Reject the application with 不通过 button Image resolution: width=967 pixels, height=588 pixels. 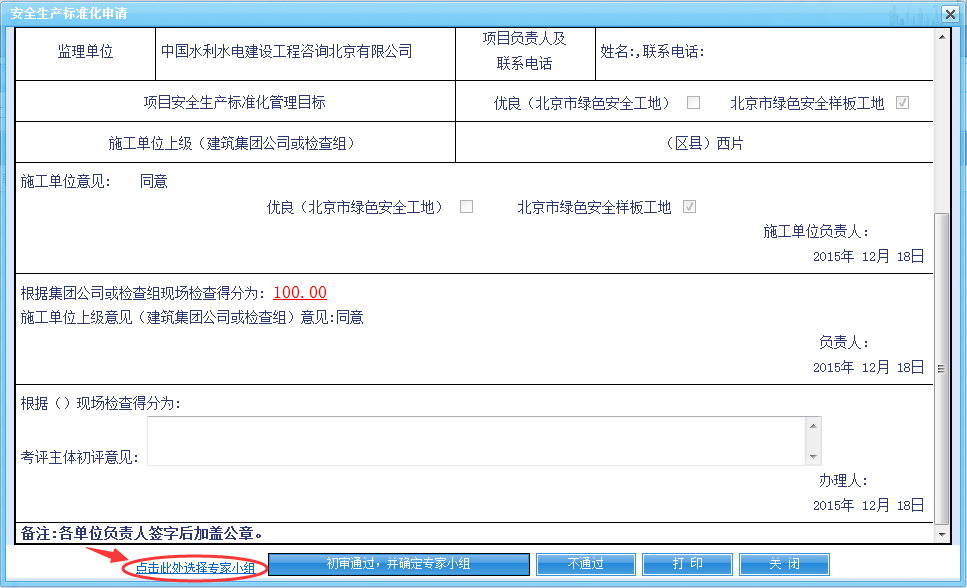[x=585, y=564]
